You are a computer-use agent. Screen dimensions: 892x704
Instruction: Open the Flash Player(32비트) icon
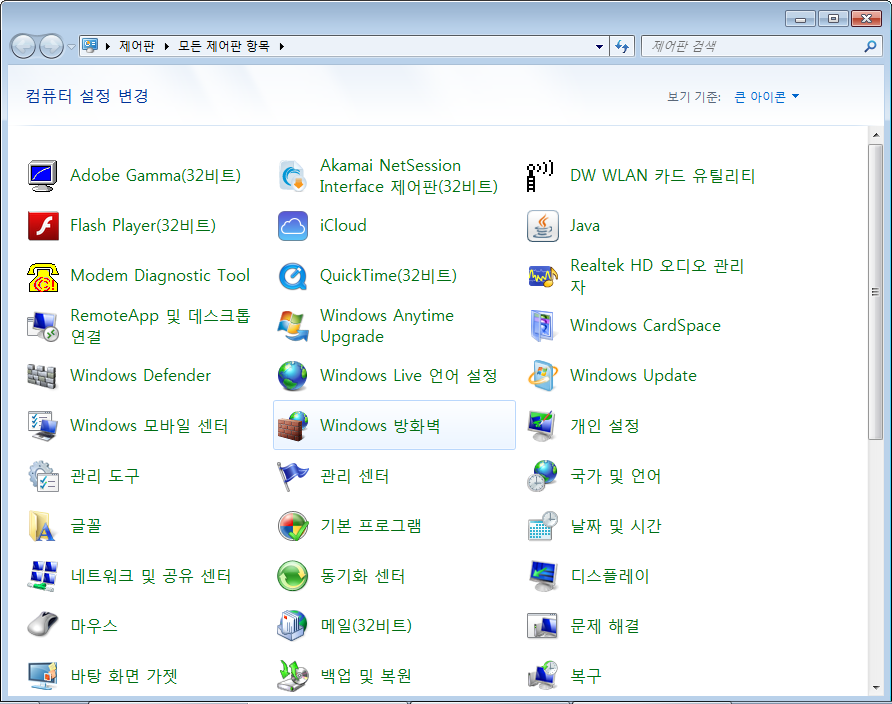pyautogui.click(x=43, y=226)
